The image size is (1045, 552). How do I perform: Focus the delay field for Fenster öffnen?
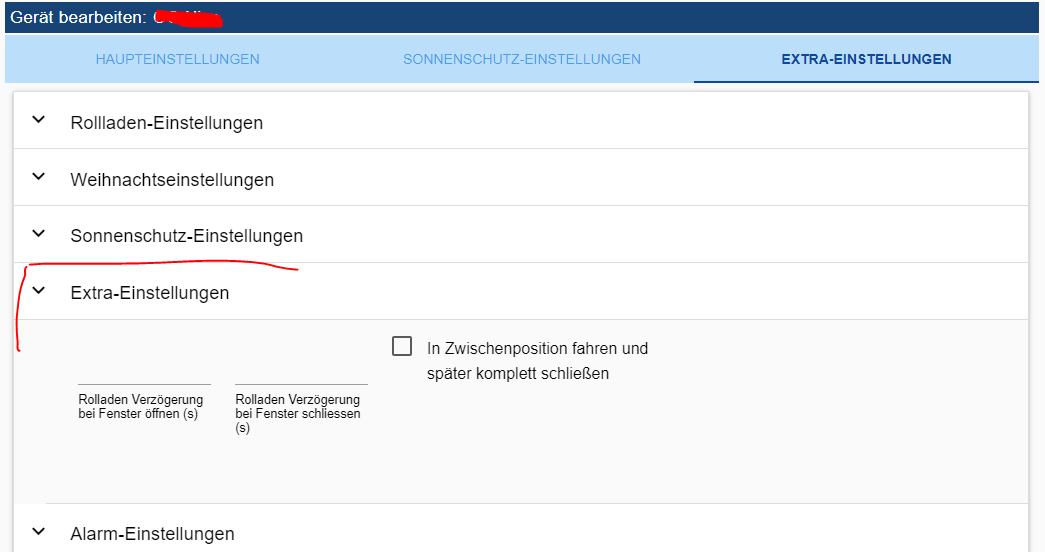[x=144, y=374]
